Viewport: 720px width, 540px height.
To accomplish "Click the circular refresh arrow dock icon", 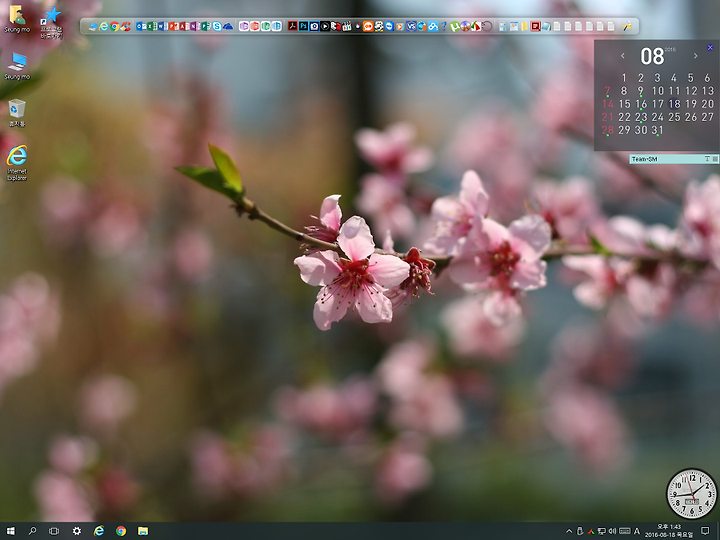I will coord(487,26).
